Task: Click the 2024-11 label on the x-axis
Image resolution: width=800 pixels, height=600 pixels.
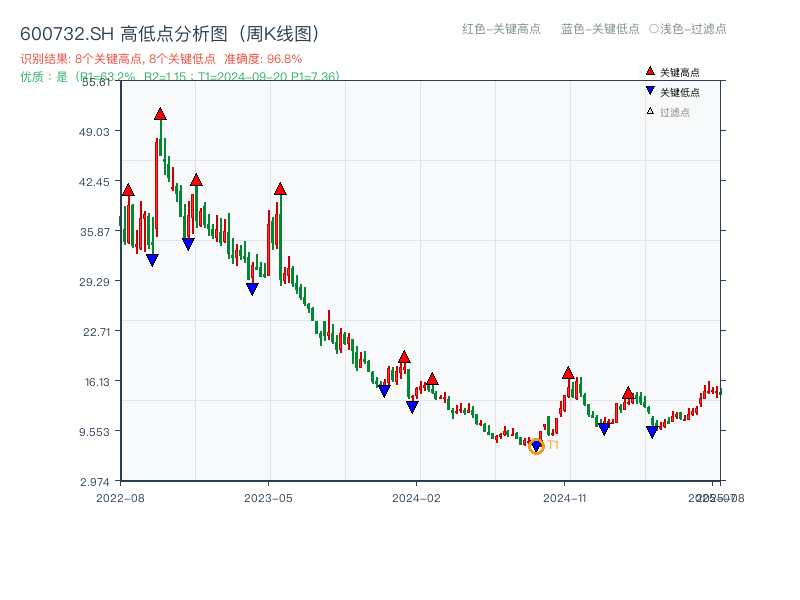Action: coord(565,497)
